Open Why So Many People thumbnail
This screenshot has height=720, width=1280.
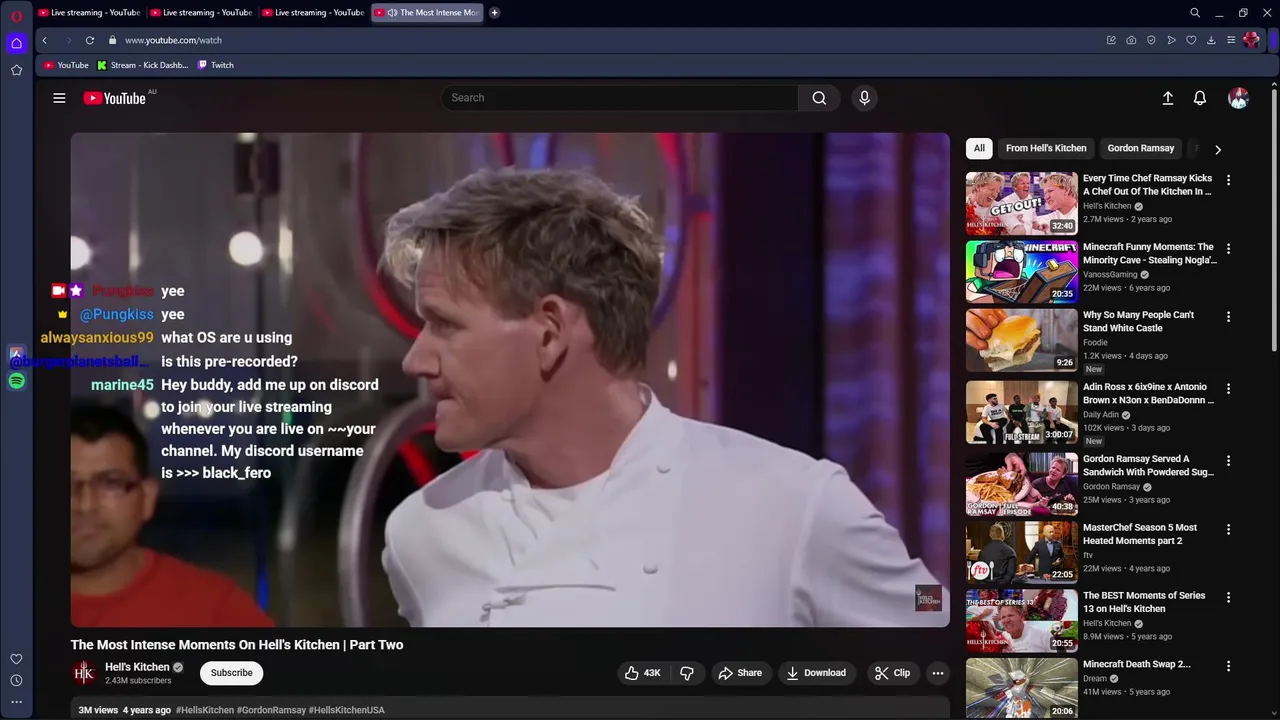click(1021, 339)
